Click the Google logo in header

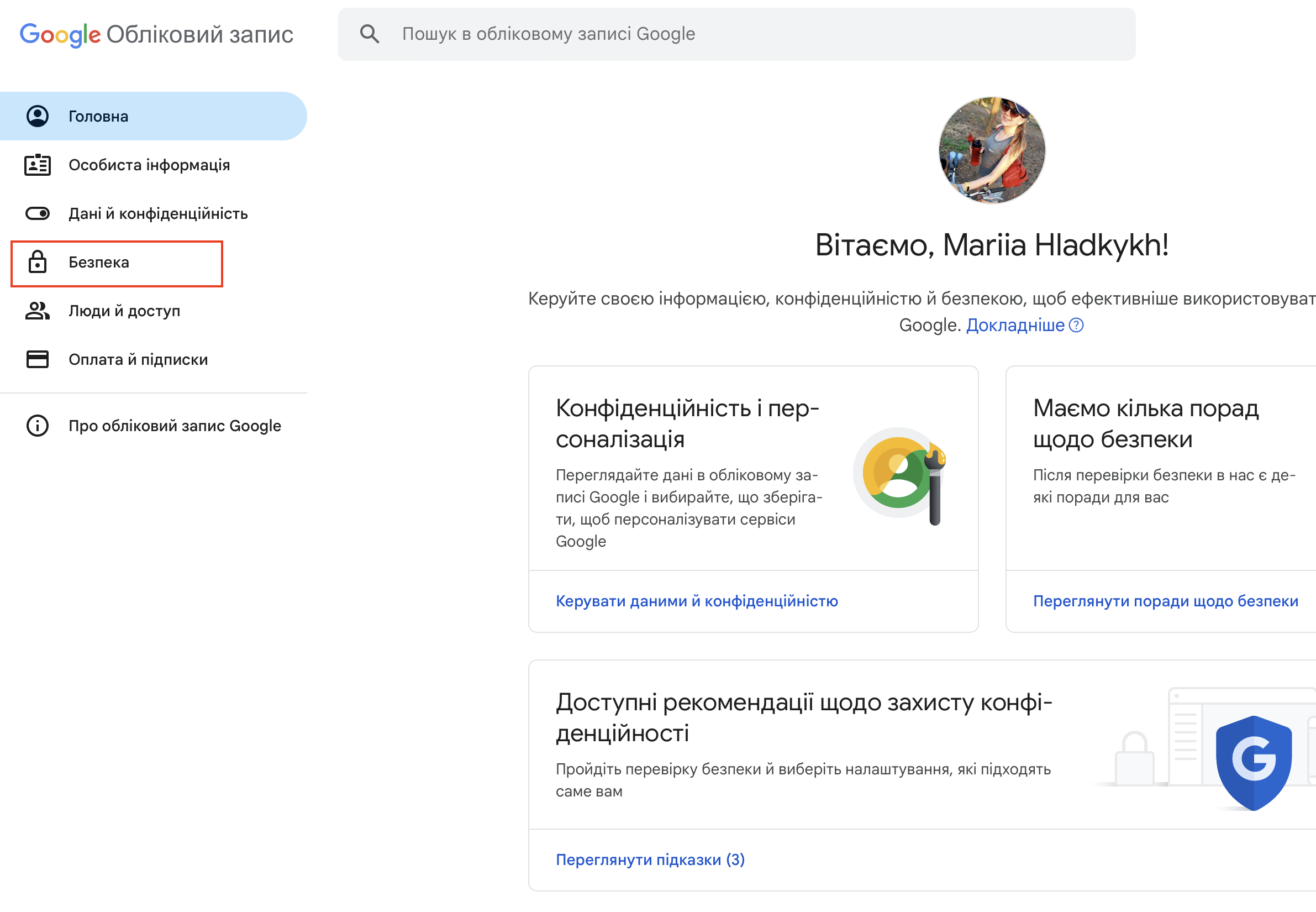60,34
